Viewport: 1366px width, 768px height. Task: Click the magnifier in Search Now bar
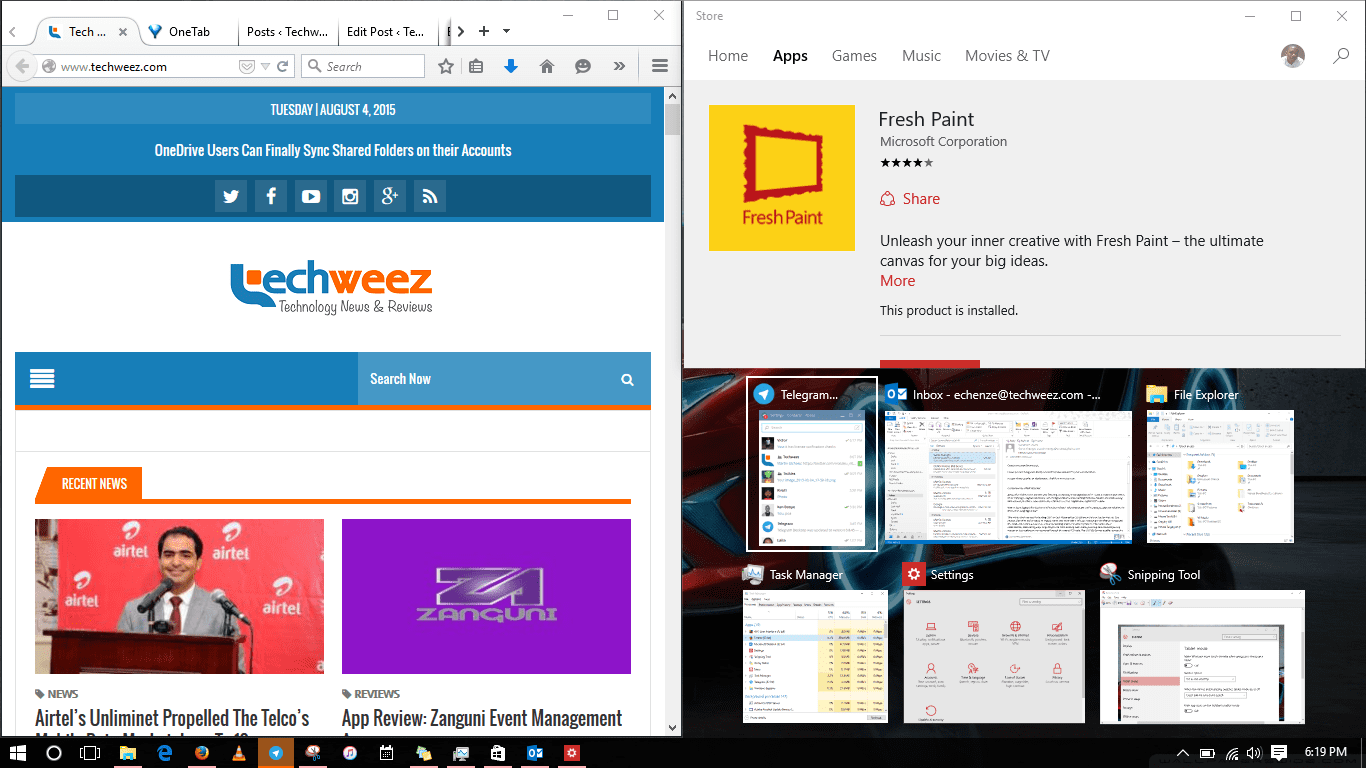pos(627,380)
